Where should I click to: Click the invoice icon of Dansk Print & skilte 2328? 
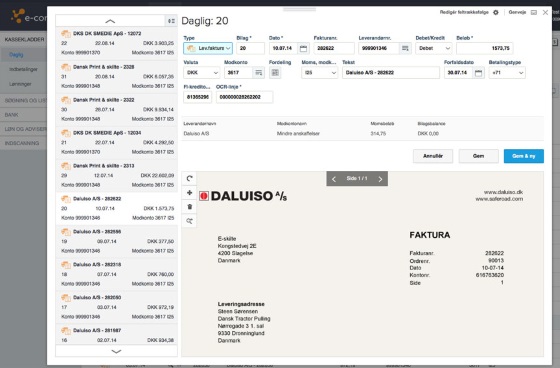coord(65,67)
